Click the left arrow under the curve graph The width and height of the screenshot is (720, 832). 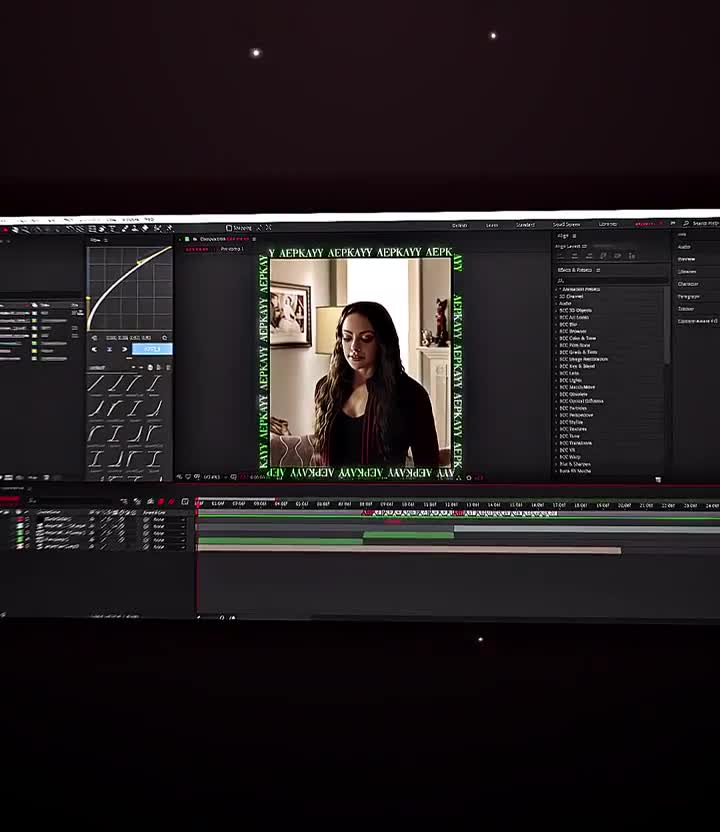95,349
